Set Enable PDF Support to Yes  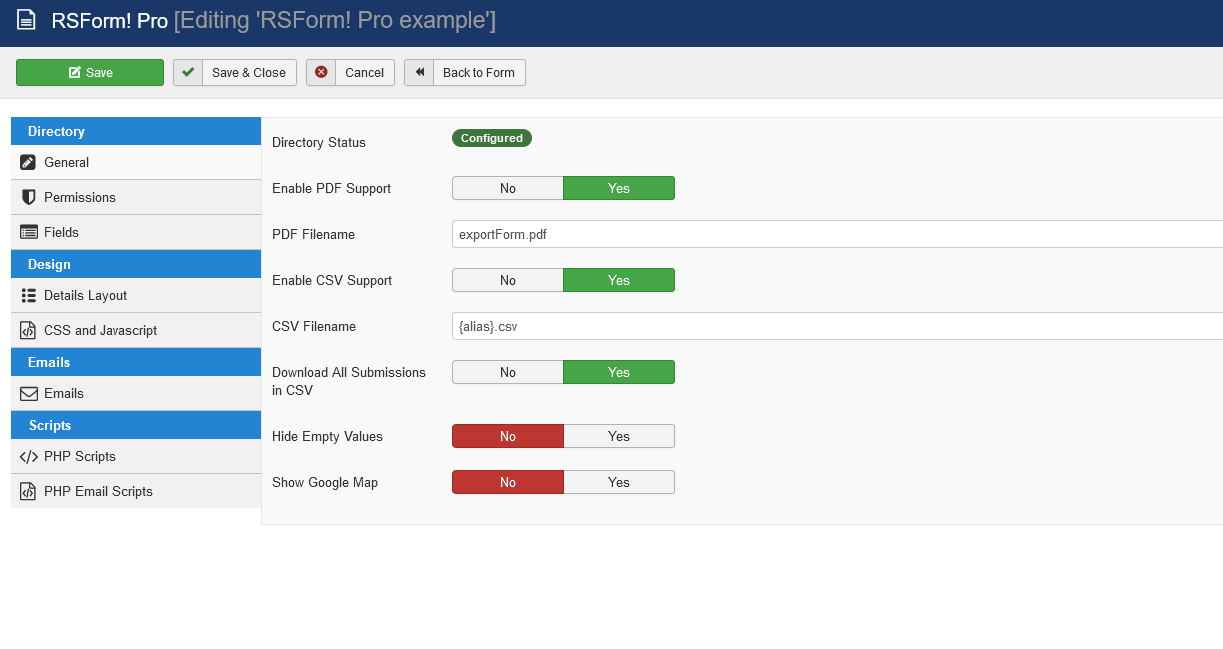[619, 188]
